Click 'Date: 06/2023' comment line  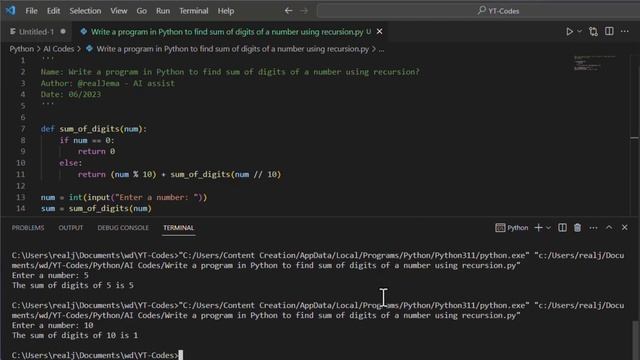pos(71,94)
